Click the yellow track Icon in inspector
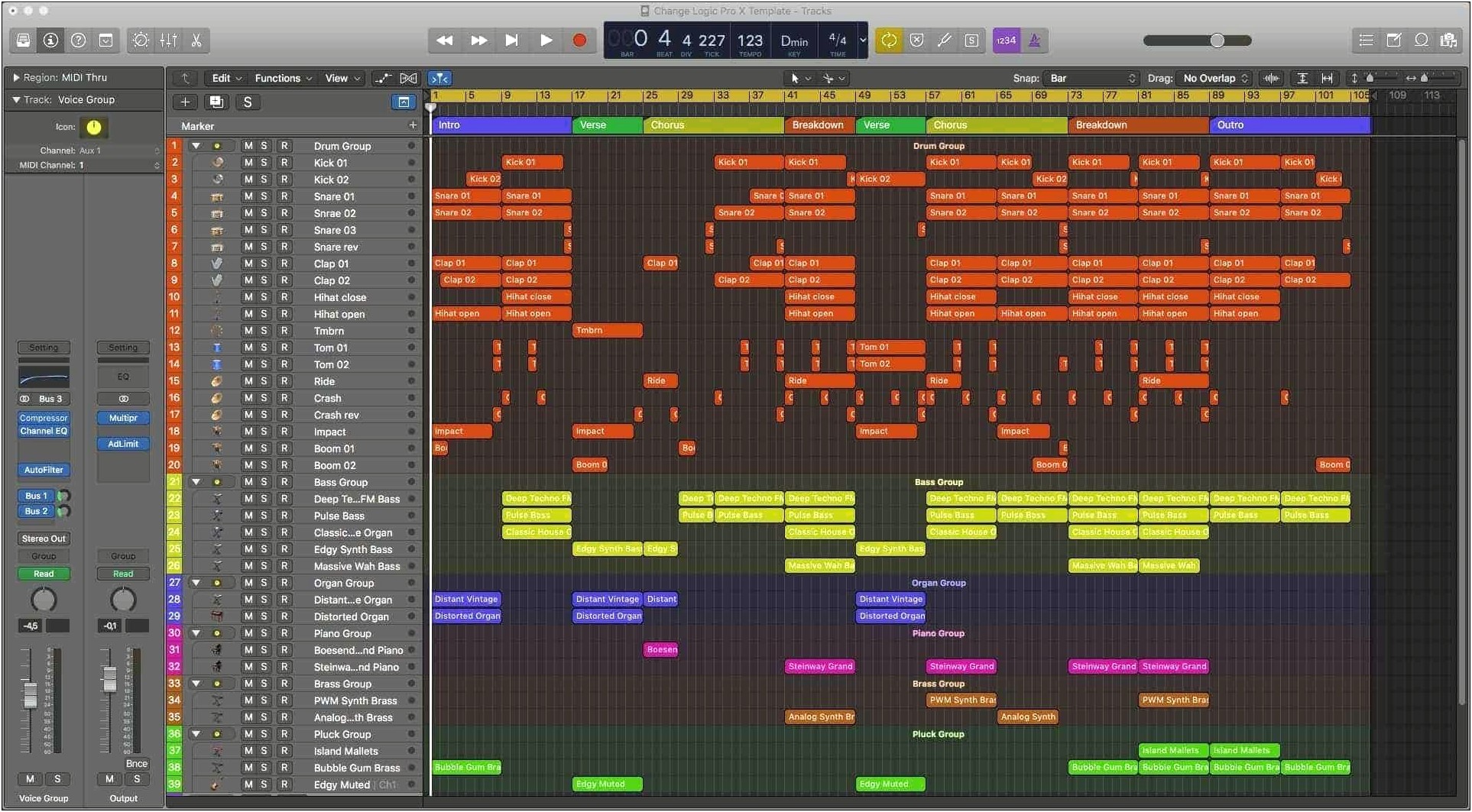This screenshot has height=812, width=1472. point(93,127)
